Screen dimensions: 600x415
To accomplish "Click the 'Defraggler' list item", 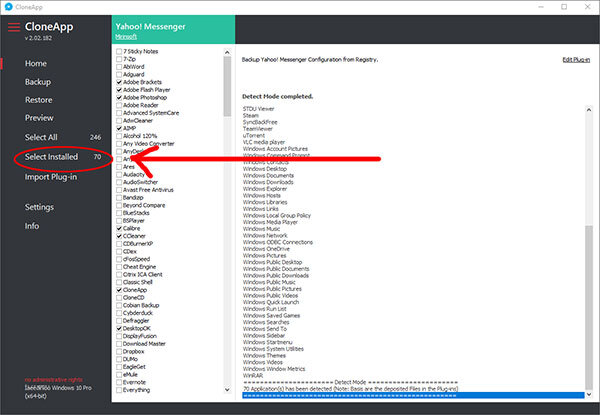I will point(136,321).
